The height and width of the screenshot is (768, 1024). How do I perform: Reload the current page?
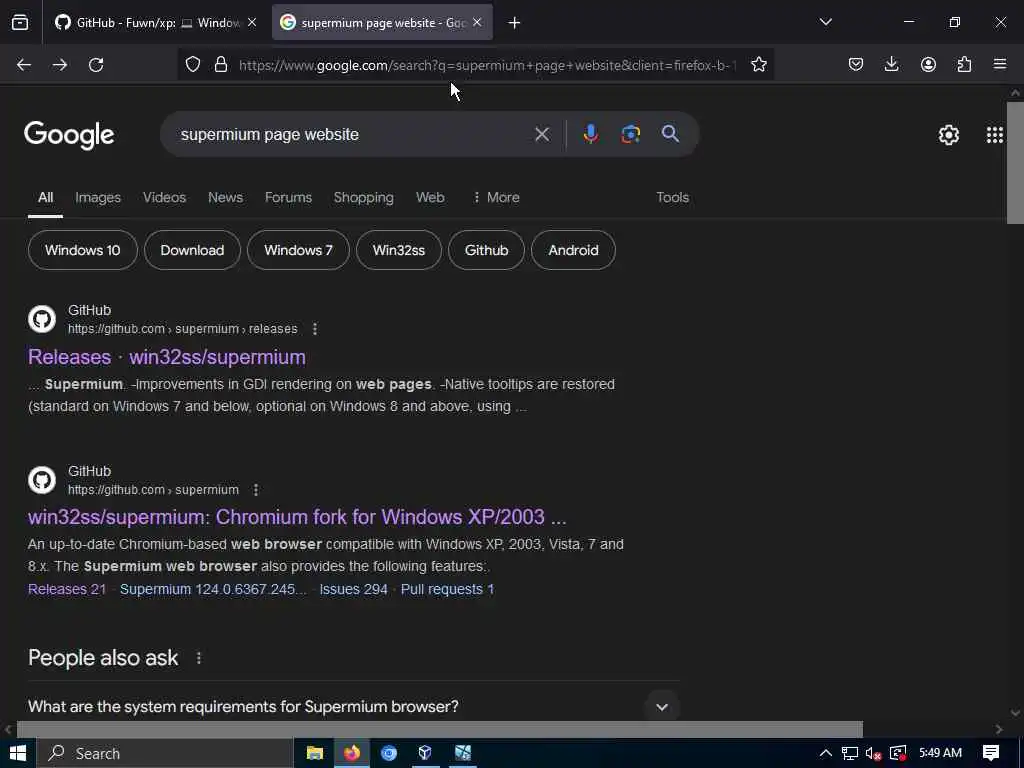coord(96,65)
